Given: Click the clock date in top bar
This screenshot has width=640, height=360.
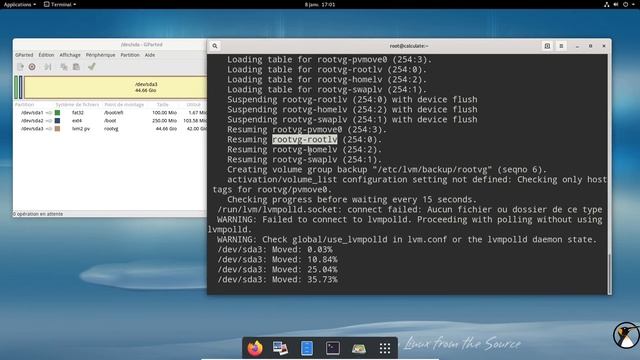Looking at the screenshot, I should (320, 4).
